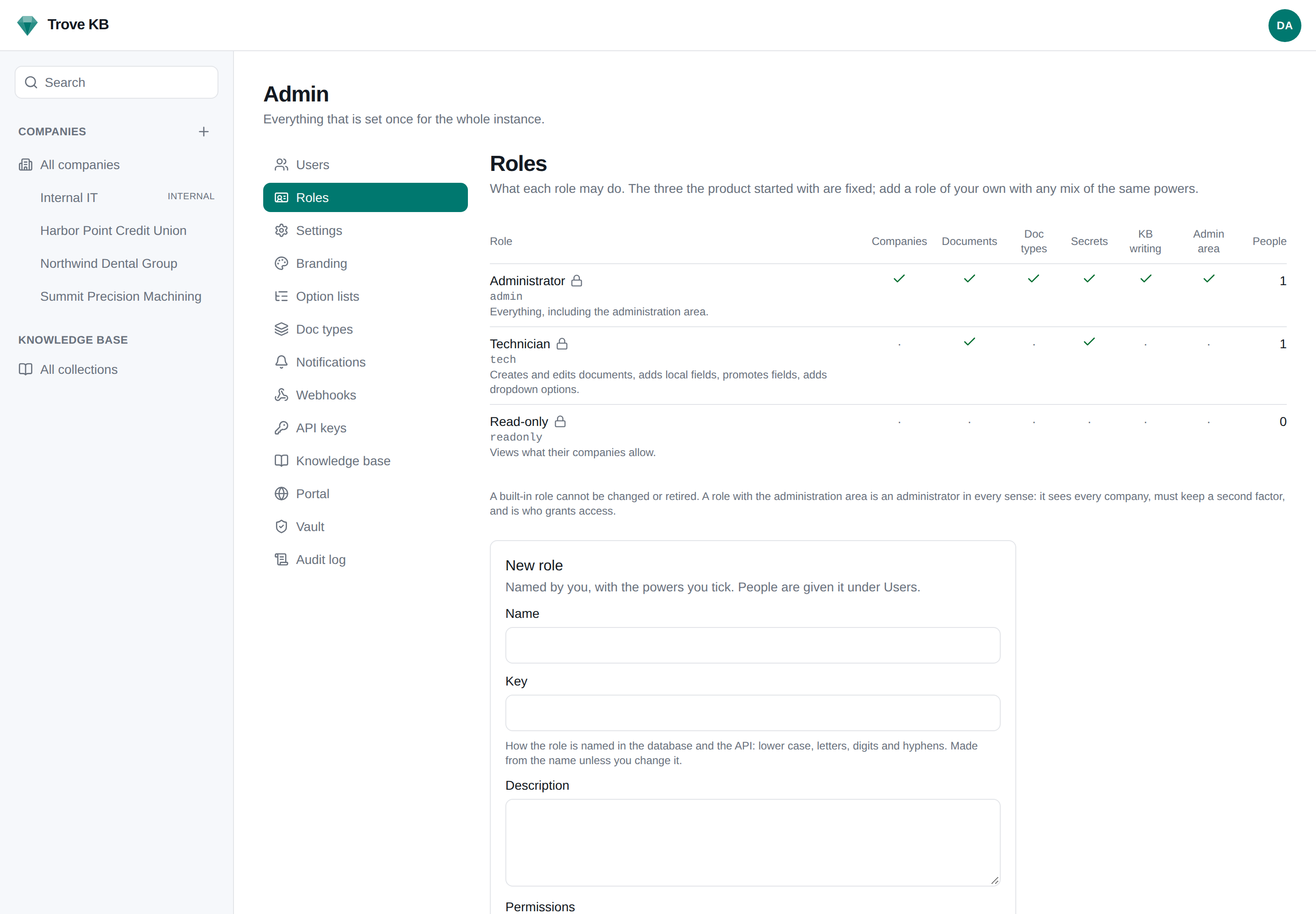The height and width of the screenshot is (914, 1316).
Task: Open the Doc types section
Action: 366,329
